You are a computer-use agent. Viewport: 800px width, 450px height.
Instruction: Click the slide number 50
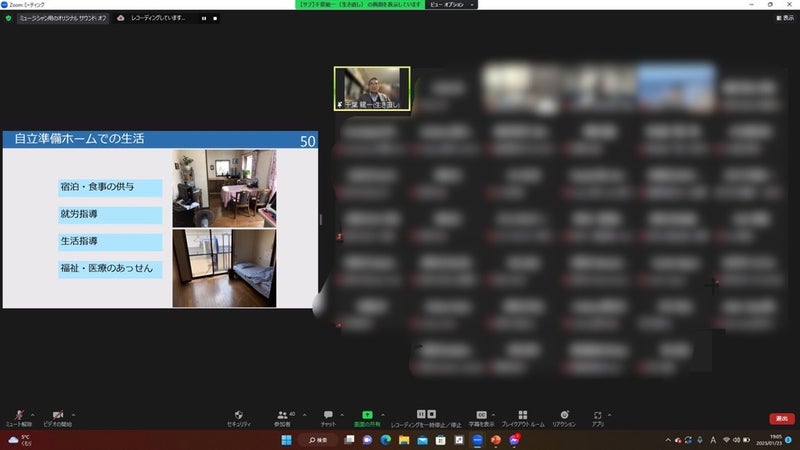(307, 141)
